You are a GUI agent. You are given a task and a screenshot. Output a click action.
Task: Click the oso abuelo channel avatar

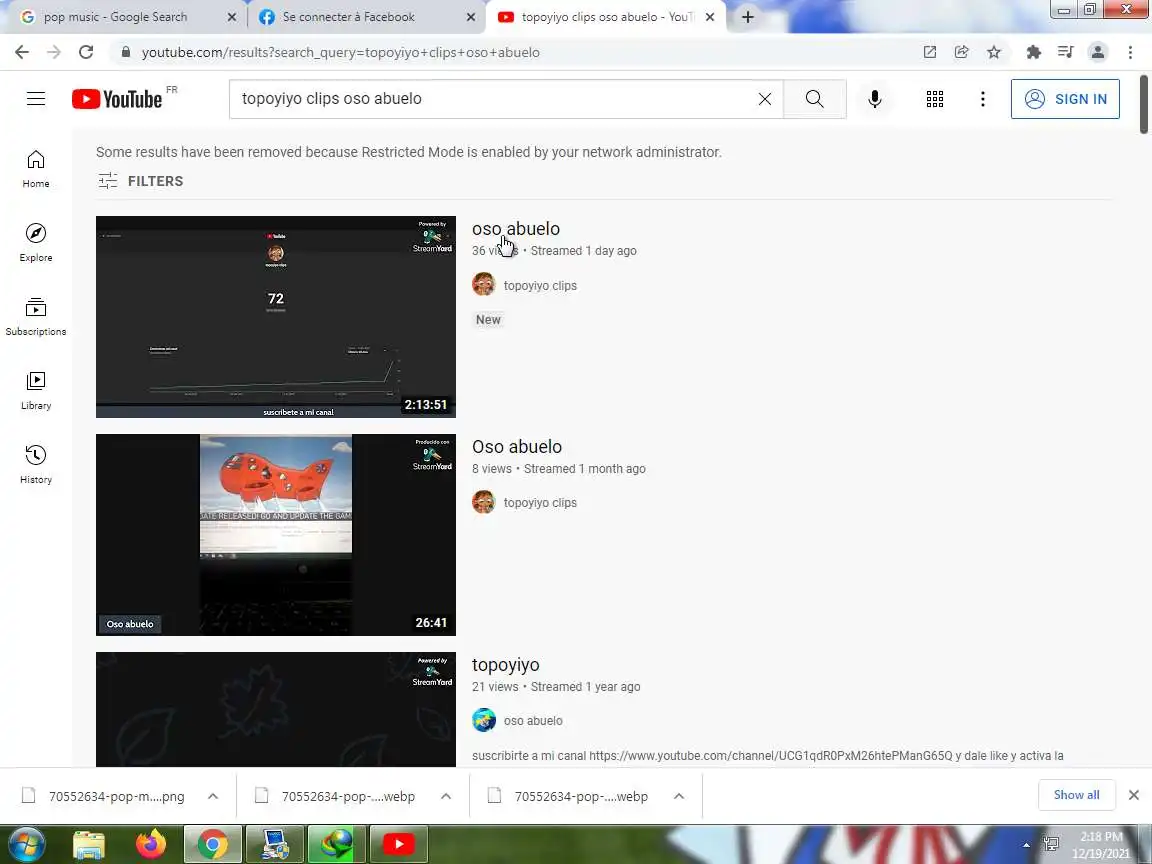(483, 720)
